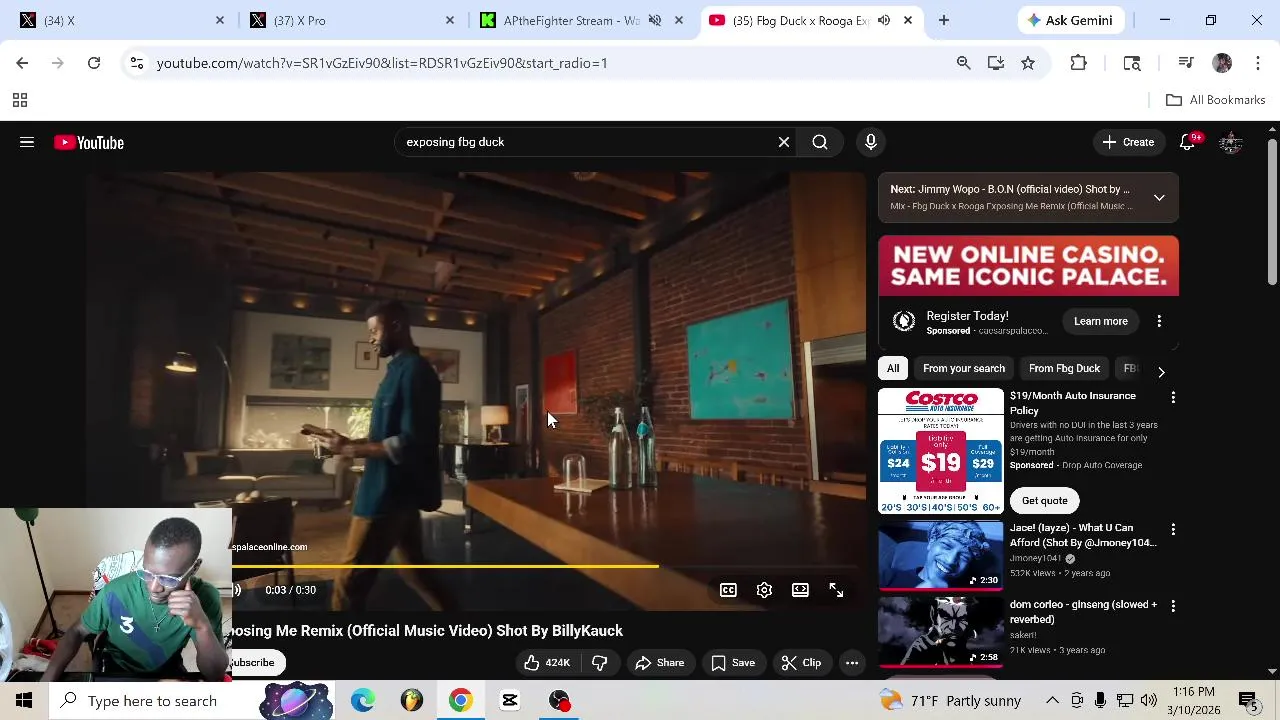Switch to the (34) X tab
This screenshot has height=720, width=1280.
click(120, 20)
